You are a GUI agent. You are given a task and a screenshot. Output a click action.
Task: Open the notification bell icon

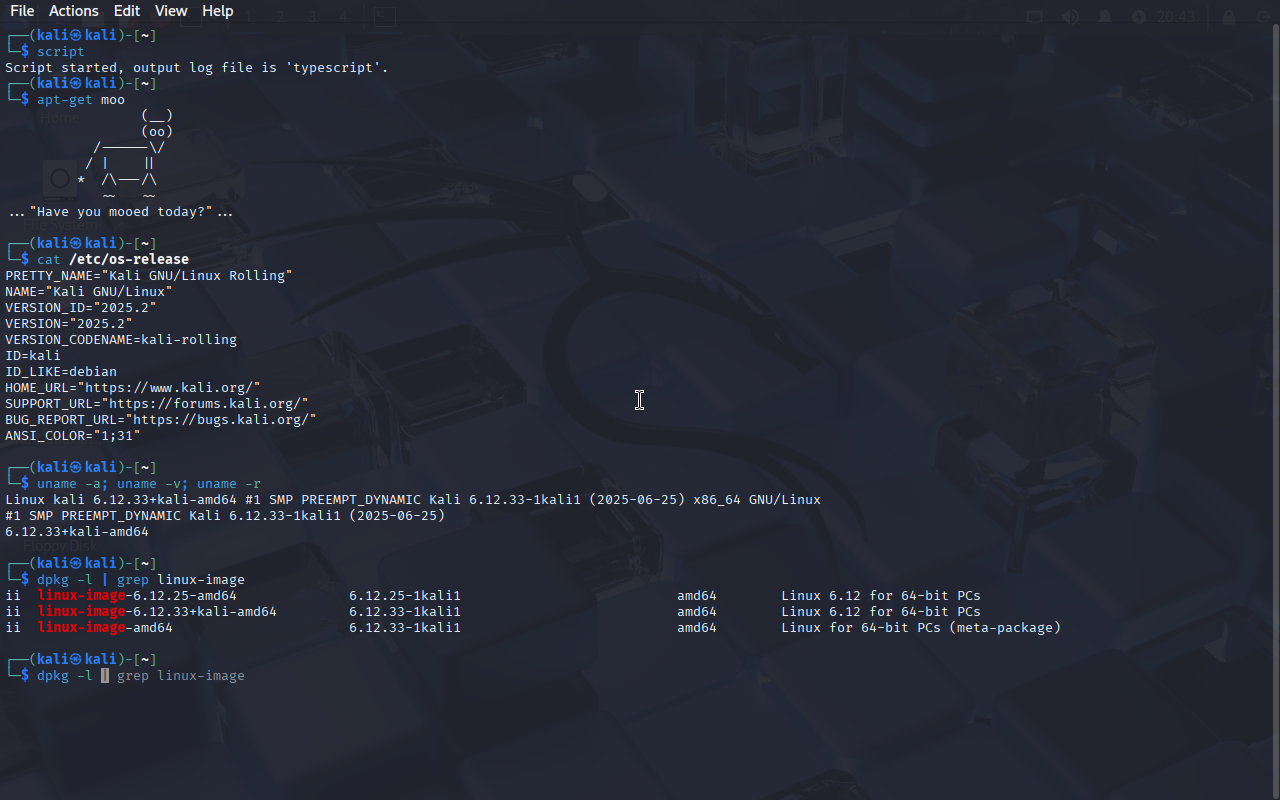click(x=1105, y=17)
